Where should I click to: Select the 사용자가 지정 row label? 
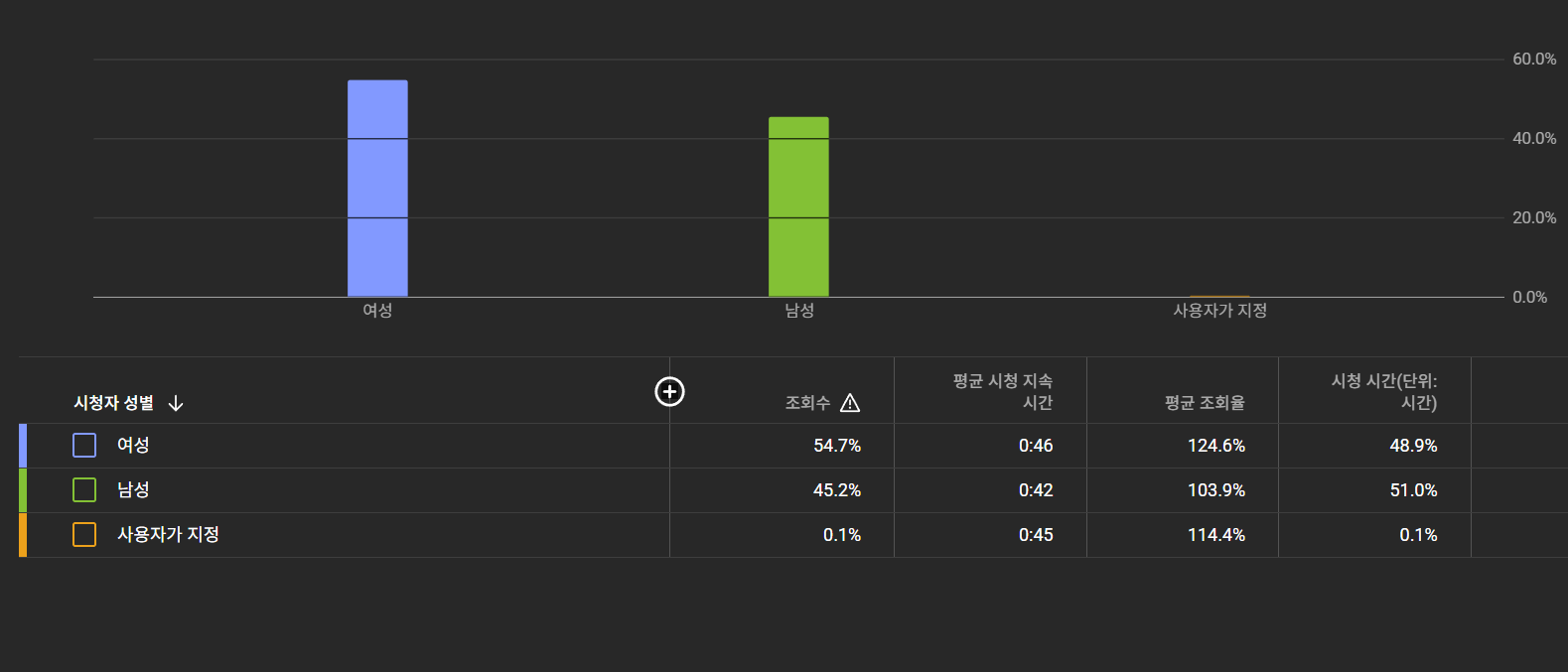click(168, 535)
